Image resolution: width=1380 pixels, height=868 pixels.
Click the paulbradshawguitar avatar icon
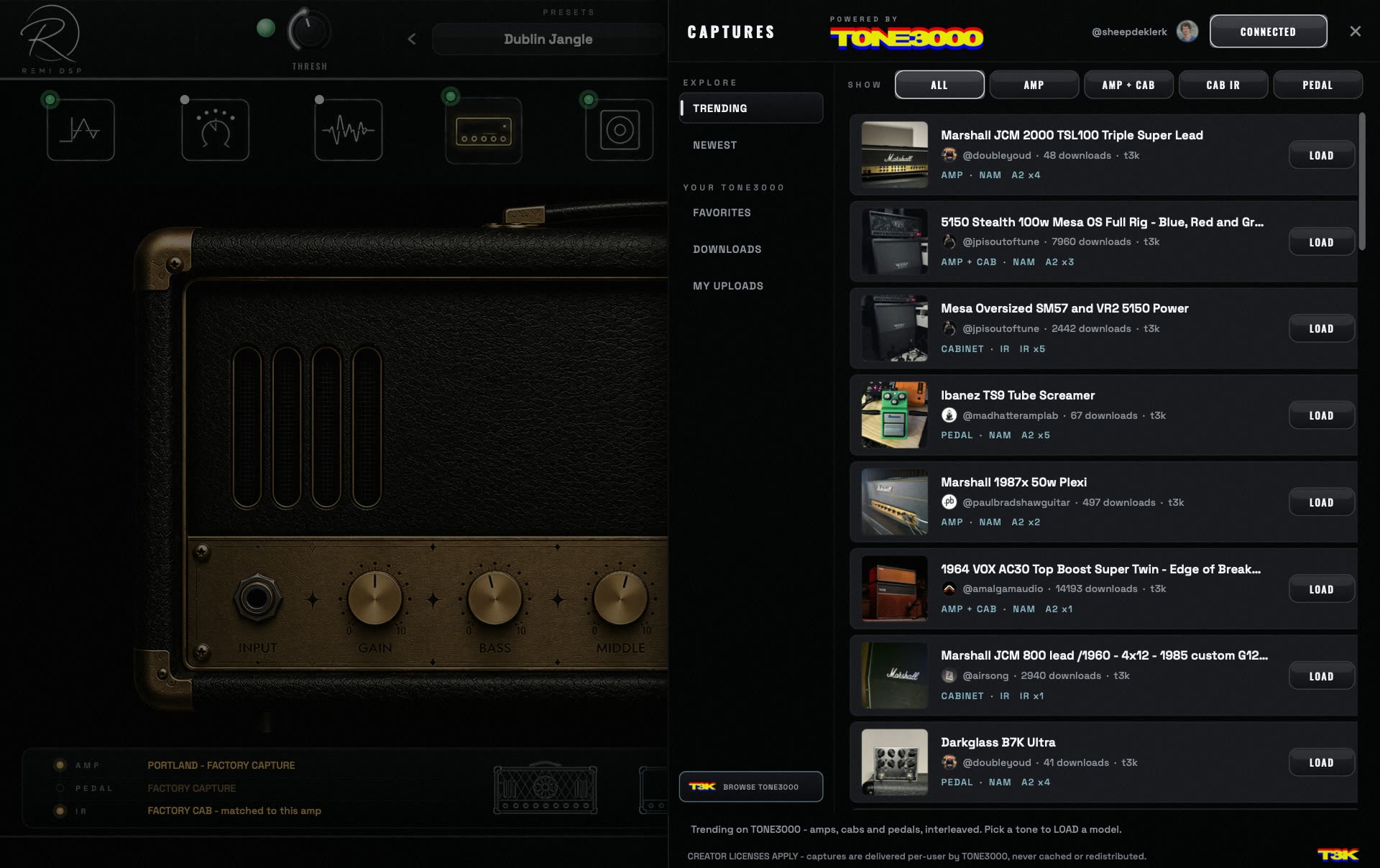949,502
